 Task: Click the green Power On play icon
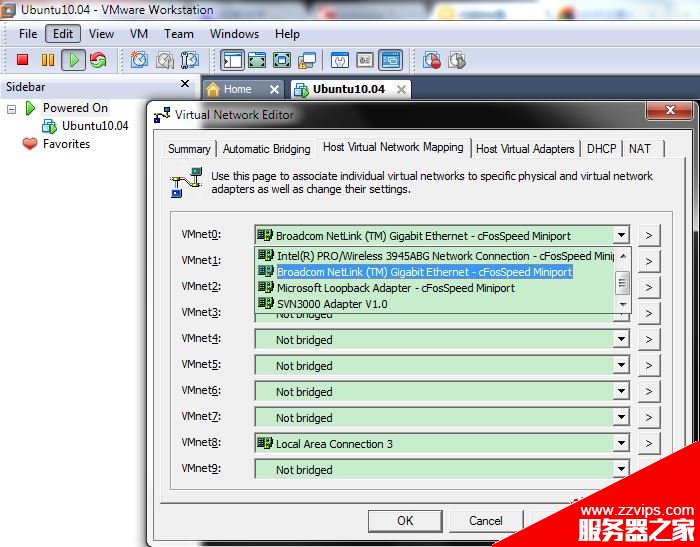[74, 60]
